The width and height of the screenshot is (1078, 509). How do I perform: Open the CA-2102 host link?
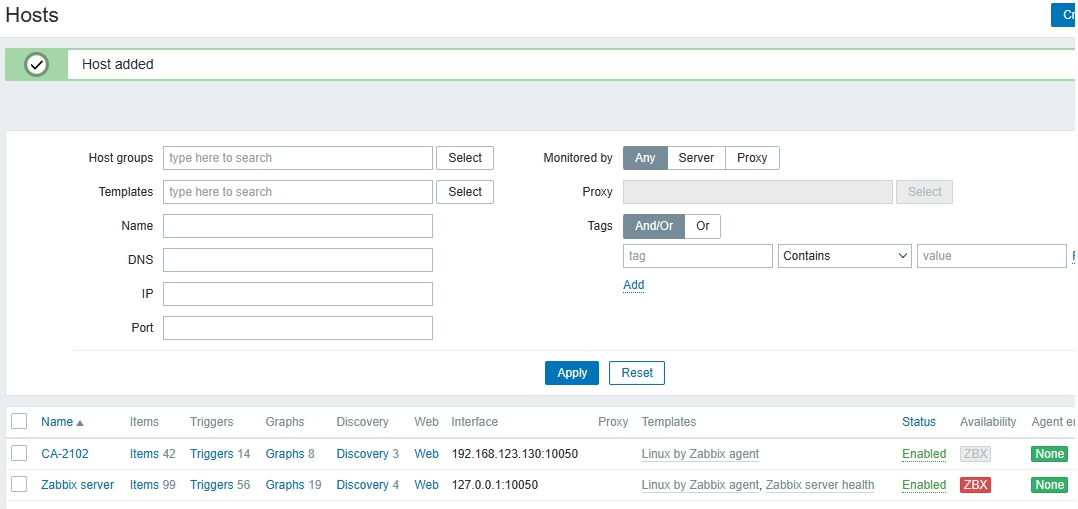point(65,454)
